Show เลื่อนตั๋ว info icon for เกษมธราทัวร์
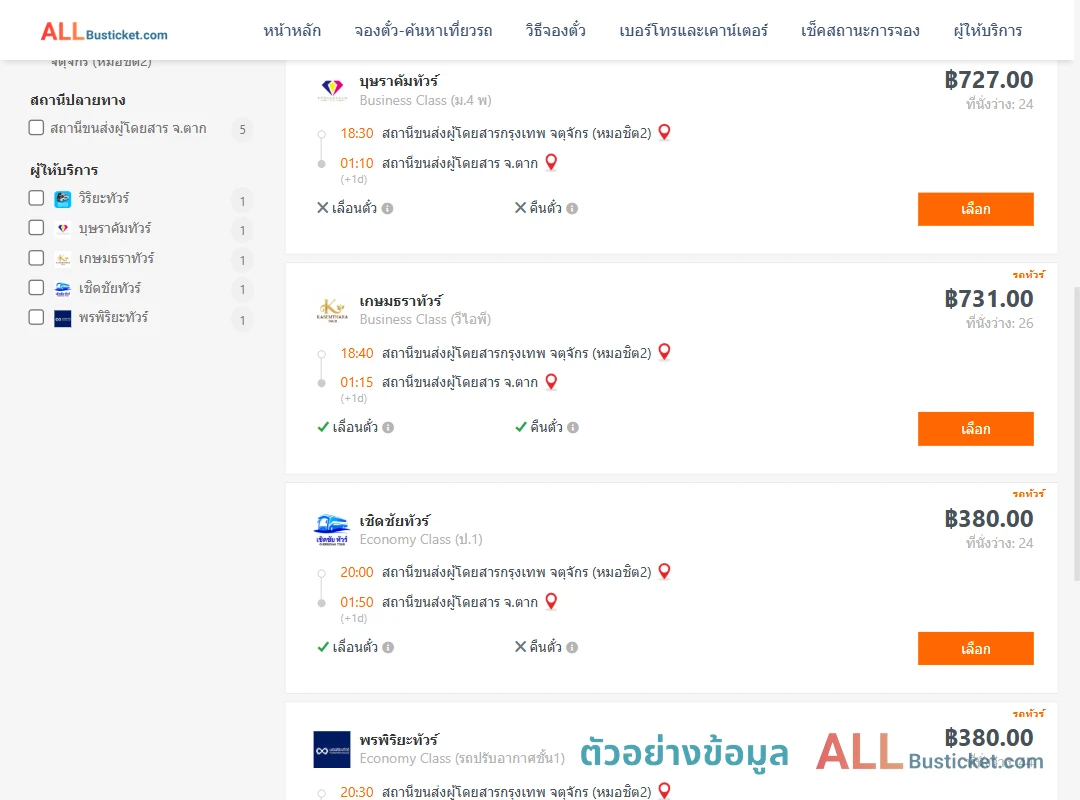This screenshot has height=800, width=1080. 388,427
